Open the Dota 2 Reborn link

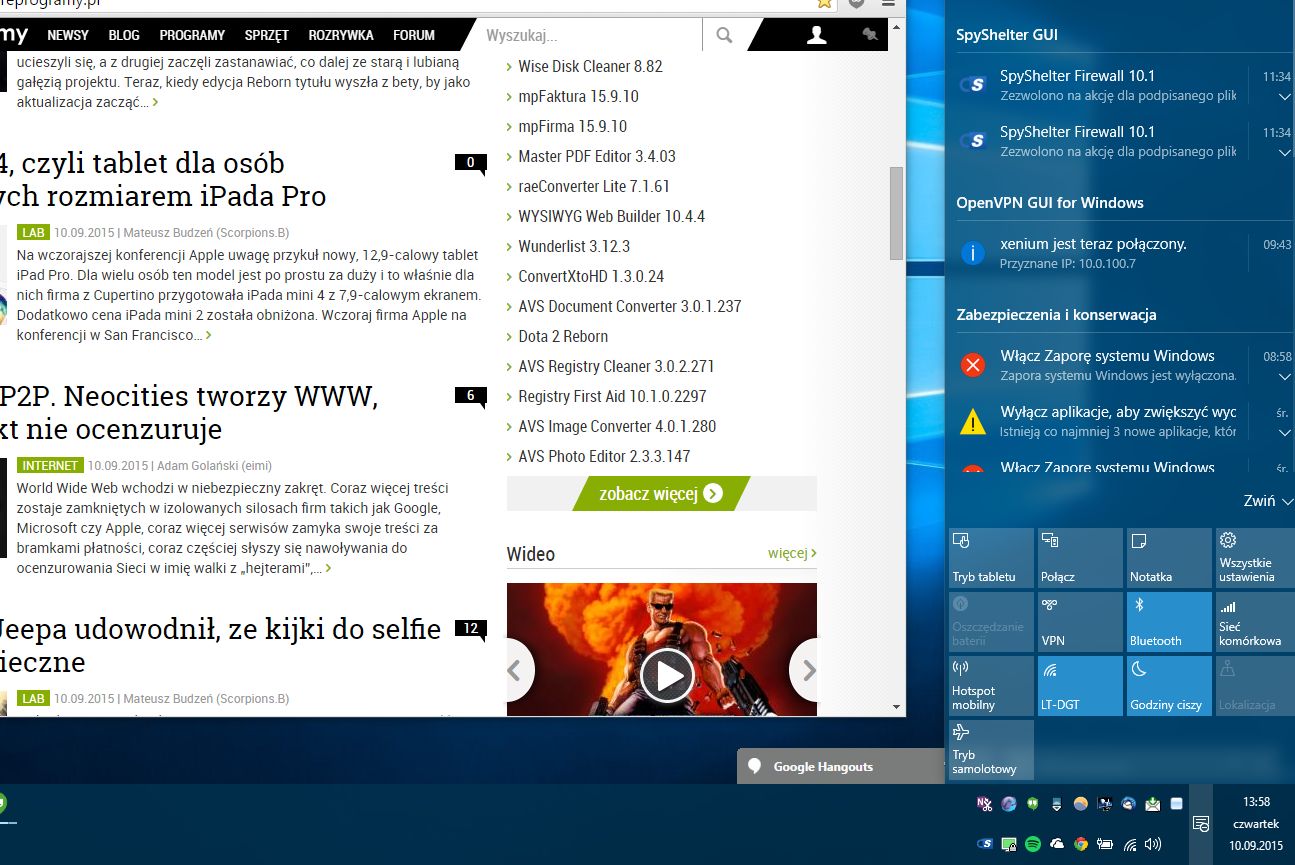click(563, 336)
